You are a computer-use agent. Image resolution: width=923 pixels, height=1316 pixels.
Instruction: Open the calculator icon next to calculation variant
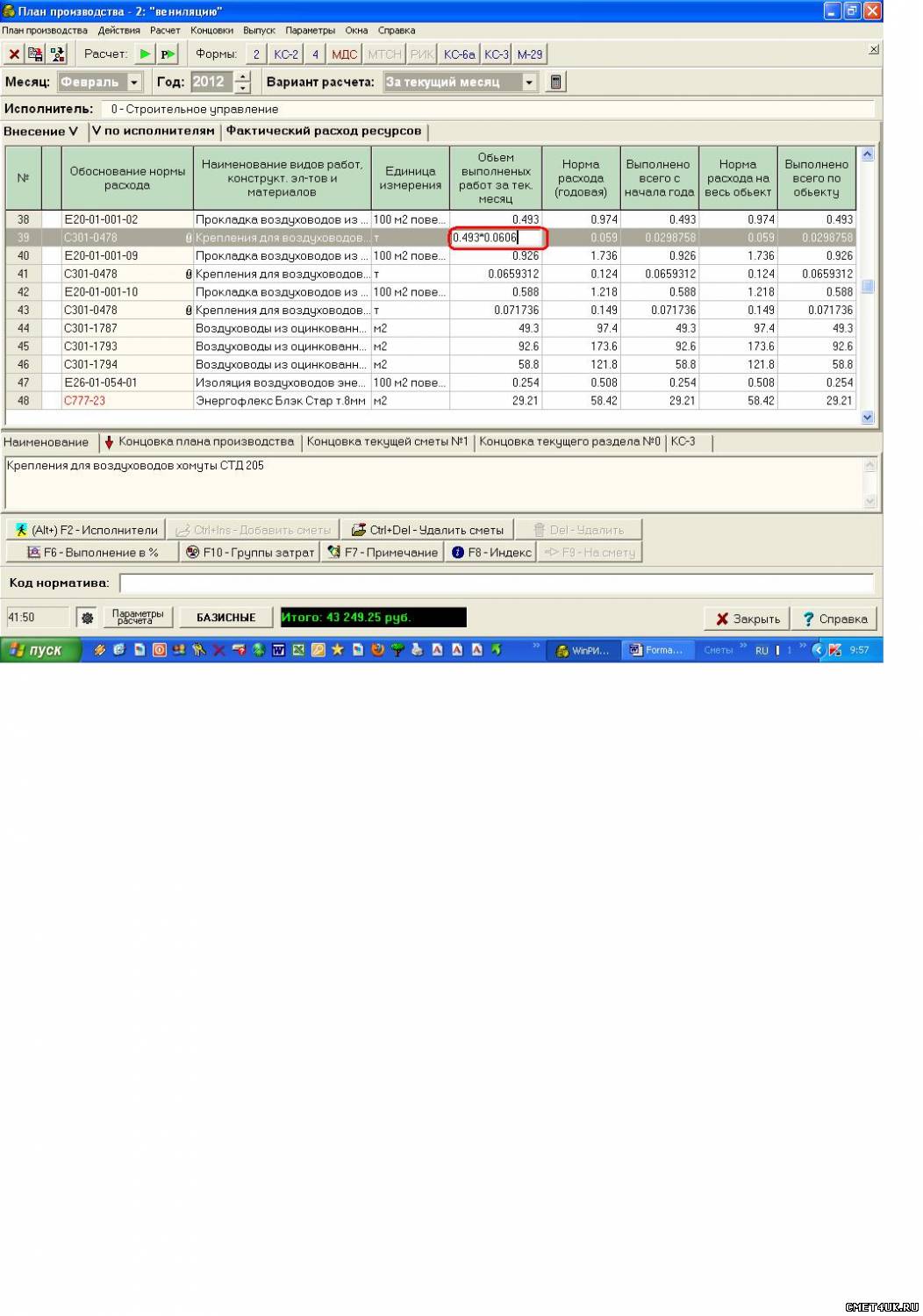pyautogui.click(x=555, y=82)
